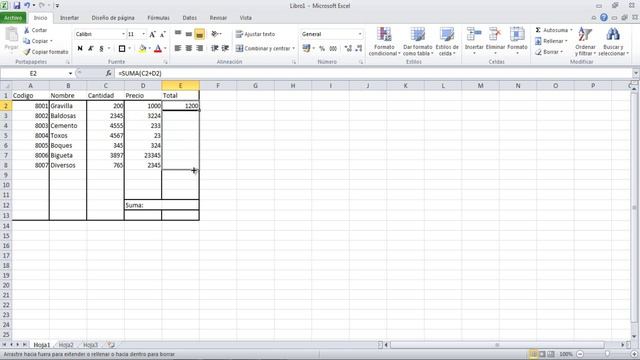Open Buscar y seleccionar menu

(x=613, y=41)
